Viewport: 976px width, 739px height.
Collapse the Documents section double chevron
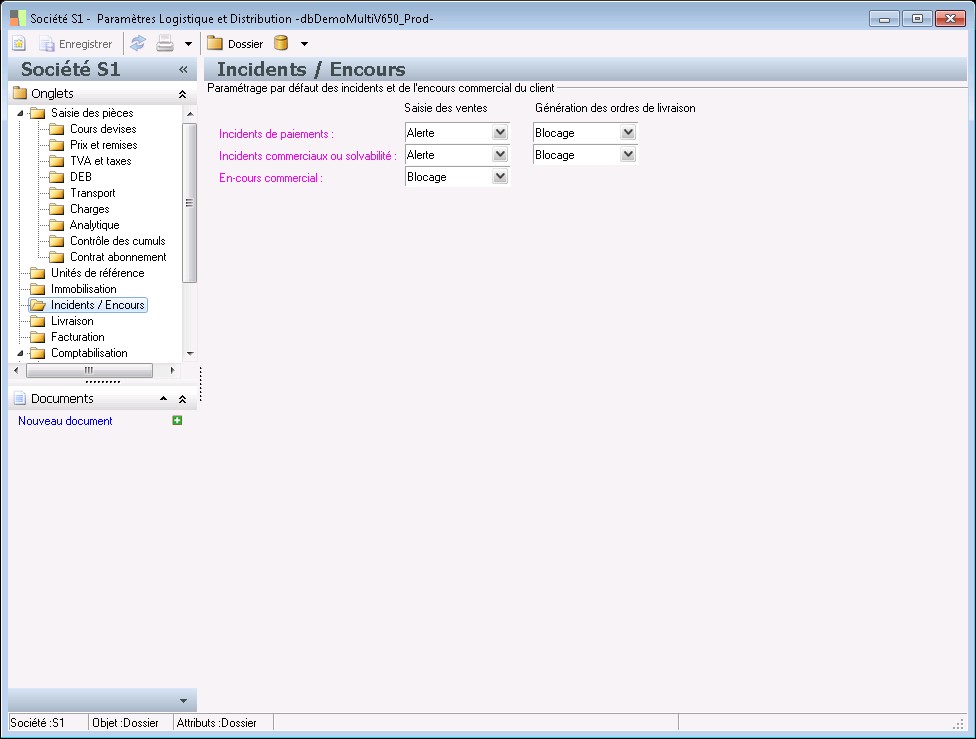(182, 399)
